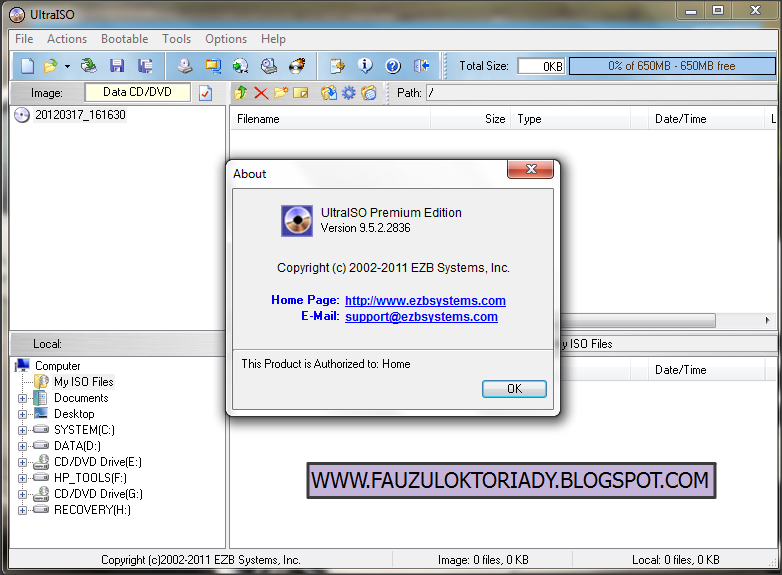Click the red X delete icon
Image resolution: width=782 pixels, height=575 pixels.
click(261, 93)
